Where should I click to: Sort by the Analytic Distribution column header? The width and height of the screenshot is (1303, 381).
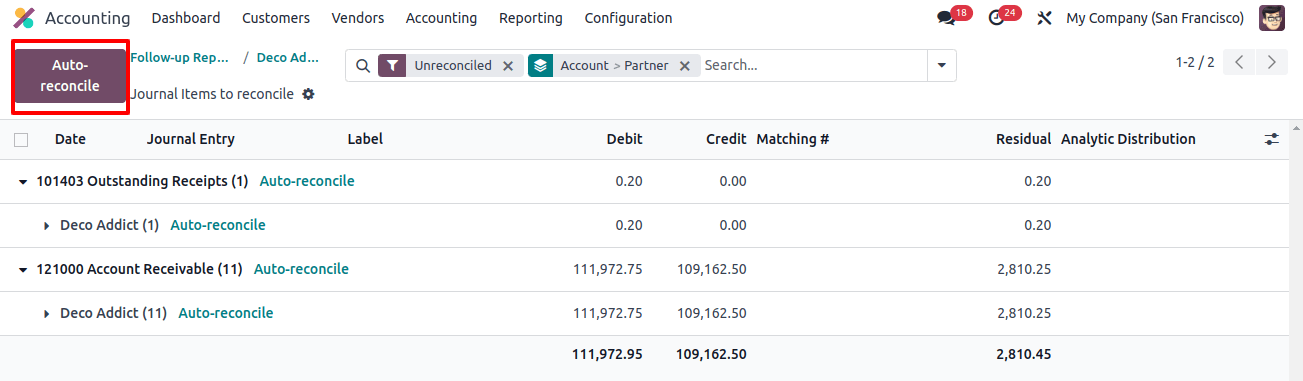1128,139
